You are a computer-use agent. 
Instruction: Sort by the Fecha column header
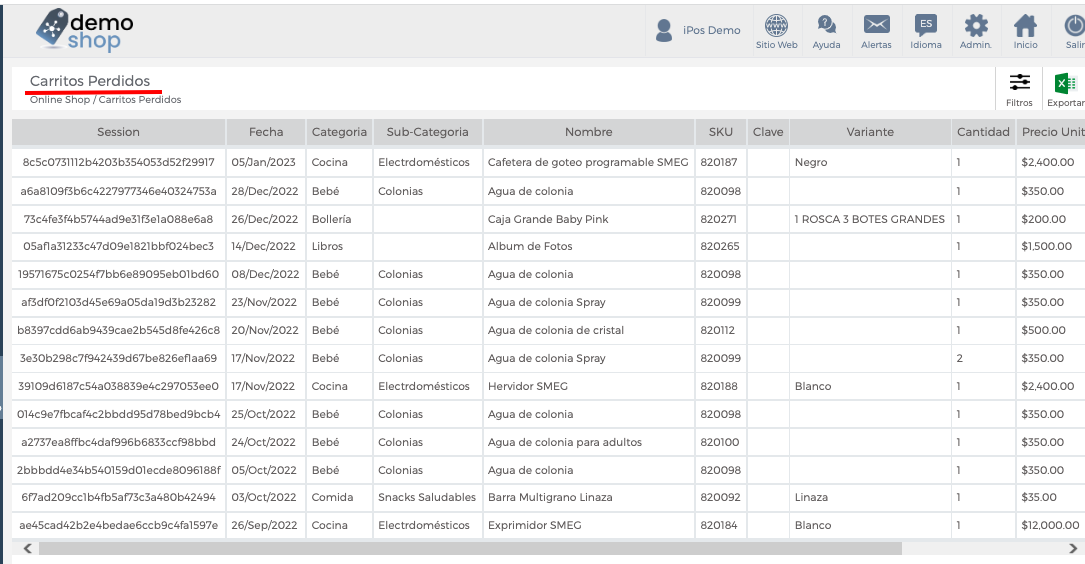coord(266,131)
